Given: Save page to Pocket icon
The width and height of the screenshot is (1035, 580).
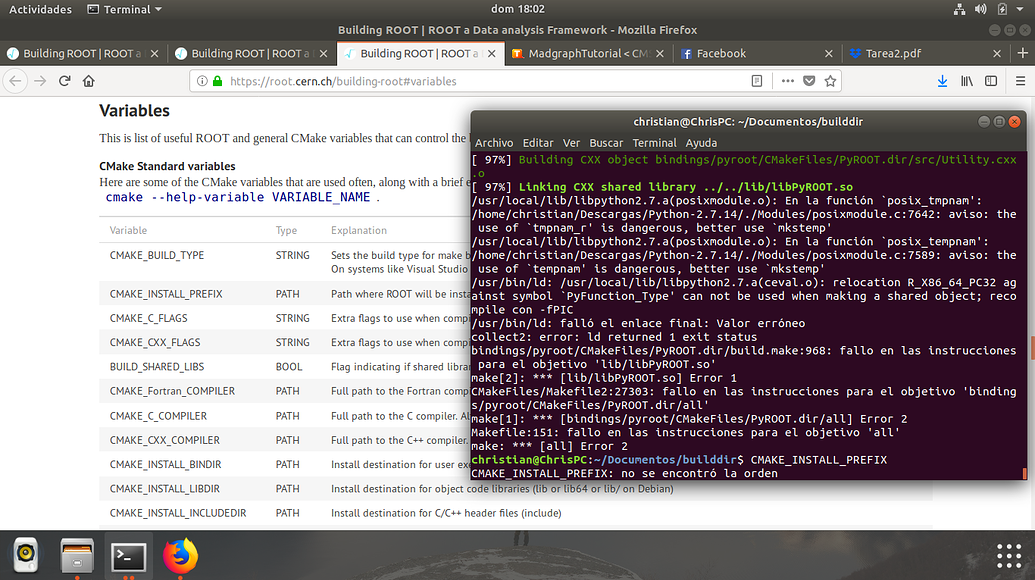Looking at the screenshot, I should click(809, 81).
